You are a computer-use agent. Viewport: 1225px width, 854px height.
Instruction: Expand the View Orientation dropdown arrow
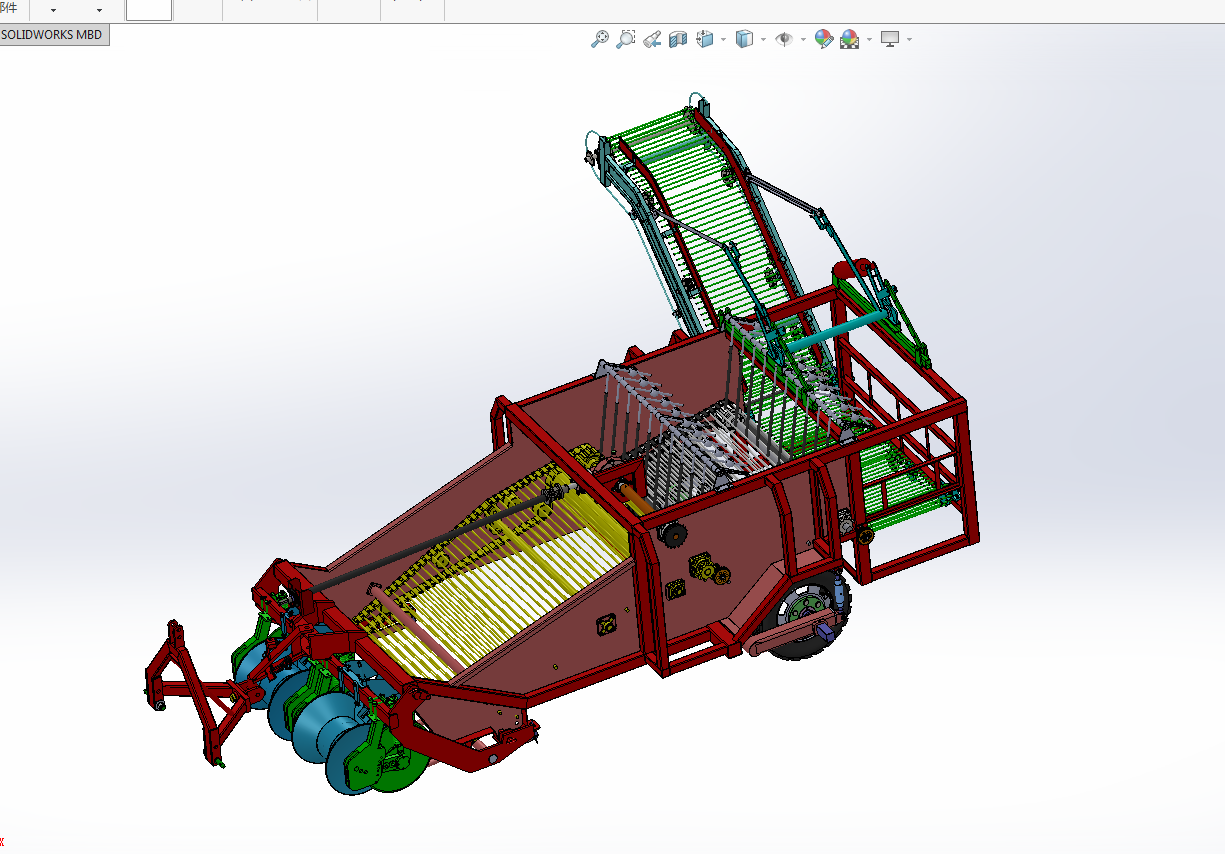pyautogui.click(x=723, y=40)
